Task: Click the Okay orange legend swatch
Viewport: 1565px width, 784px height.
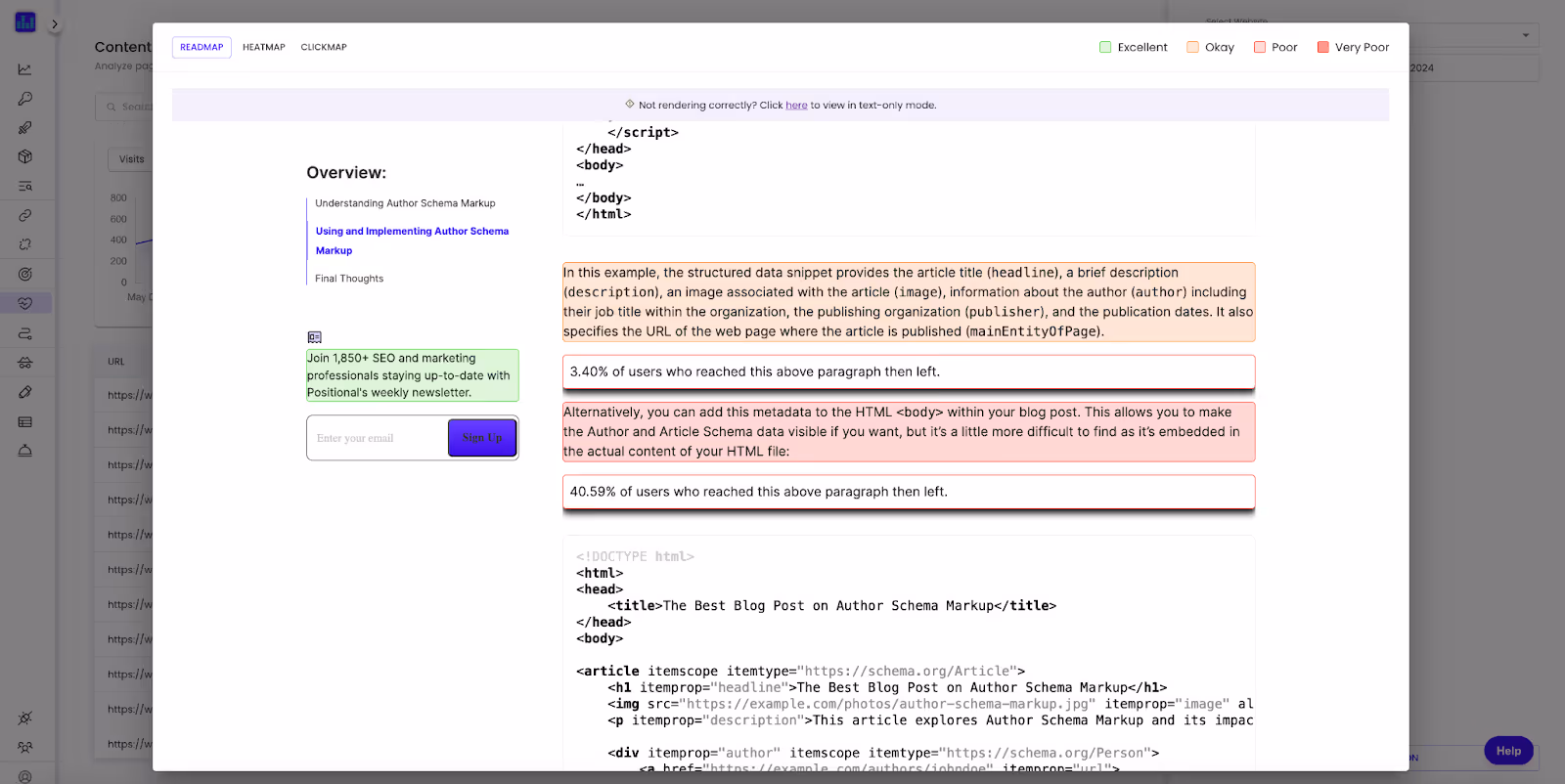Action: tap(1192, 47)
